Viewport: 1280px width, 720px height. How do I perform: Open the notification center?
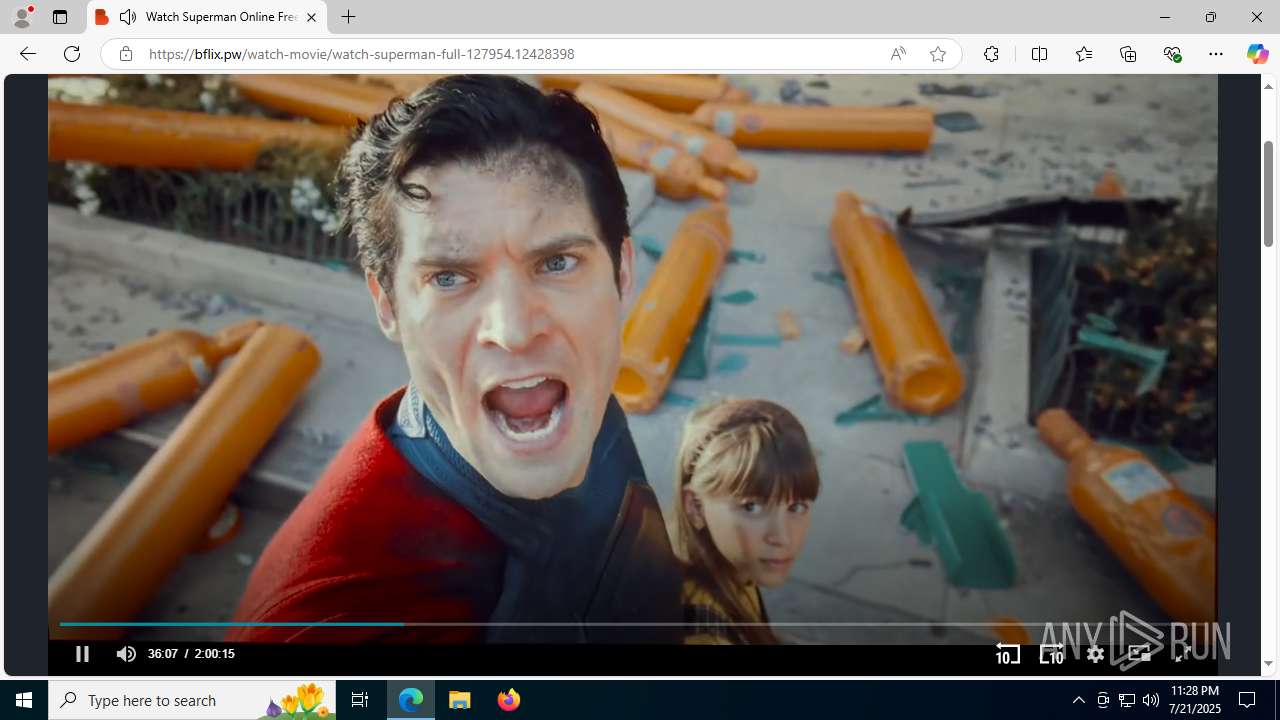tap(1248, 700)
